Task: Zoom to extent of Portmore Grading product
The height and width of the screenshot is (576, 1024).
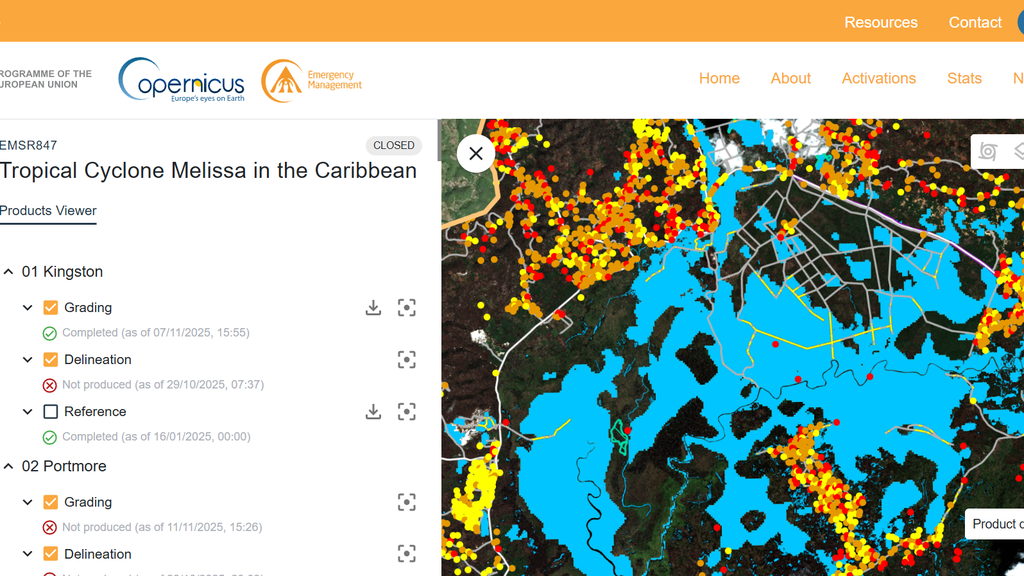Action: pyautogui.click(x=406, y=502)
